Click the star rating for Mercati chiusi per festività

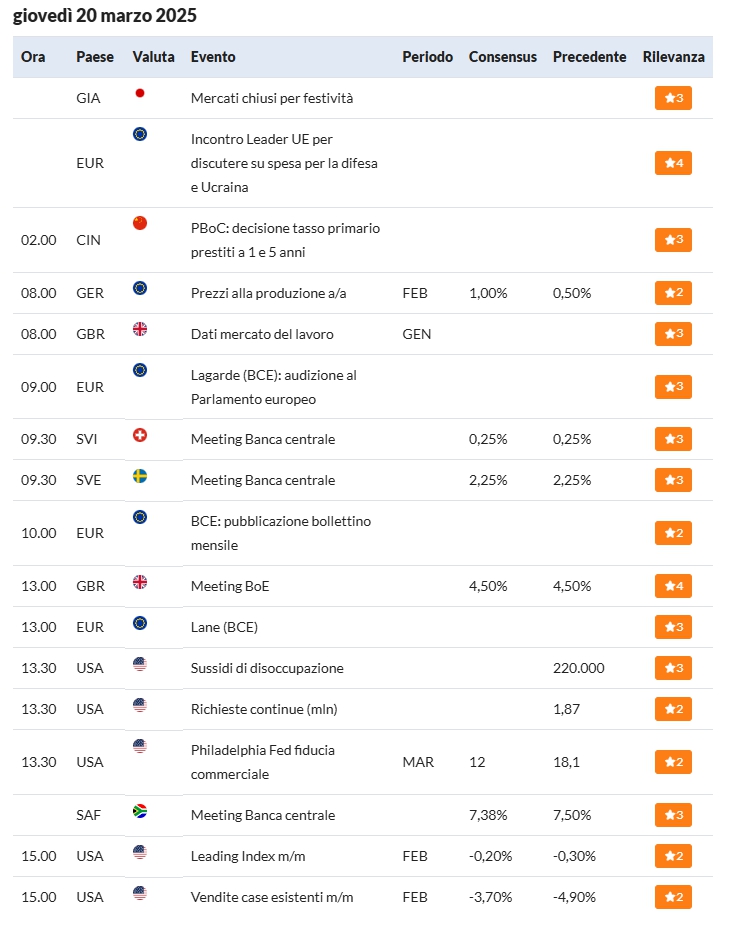673,98
